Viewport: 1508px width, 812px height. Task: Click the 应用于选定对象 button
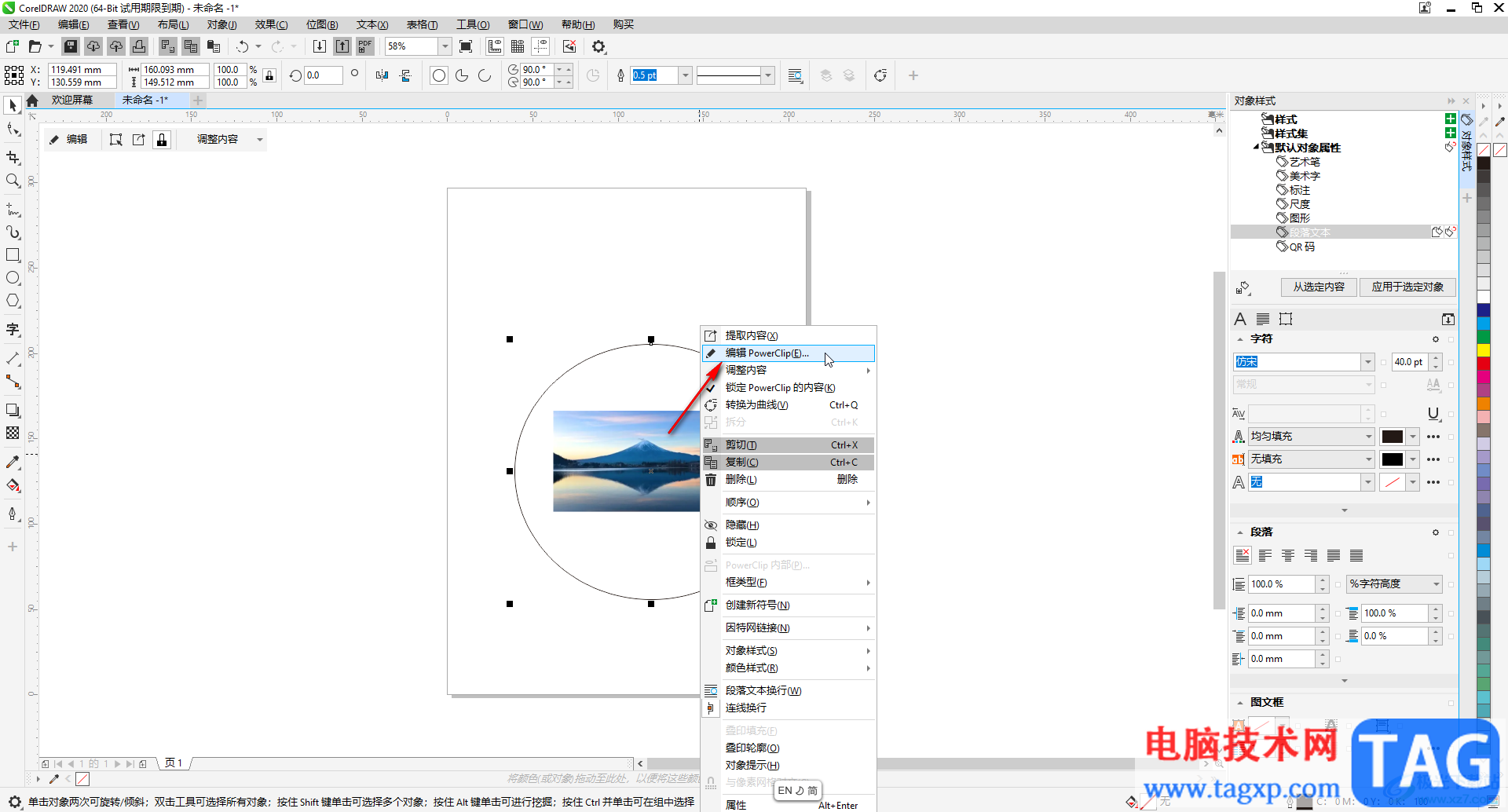pyautogui.click(x=1407, y=287)
